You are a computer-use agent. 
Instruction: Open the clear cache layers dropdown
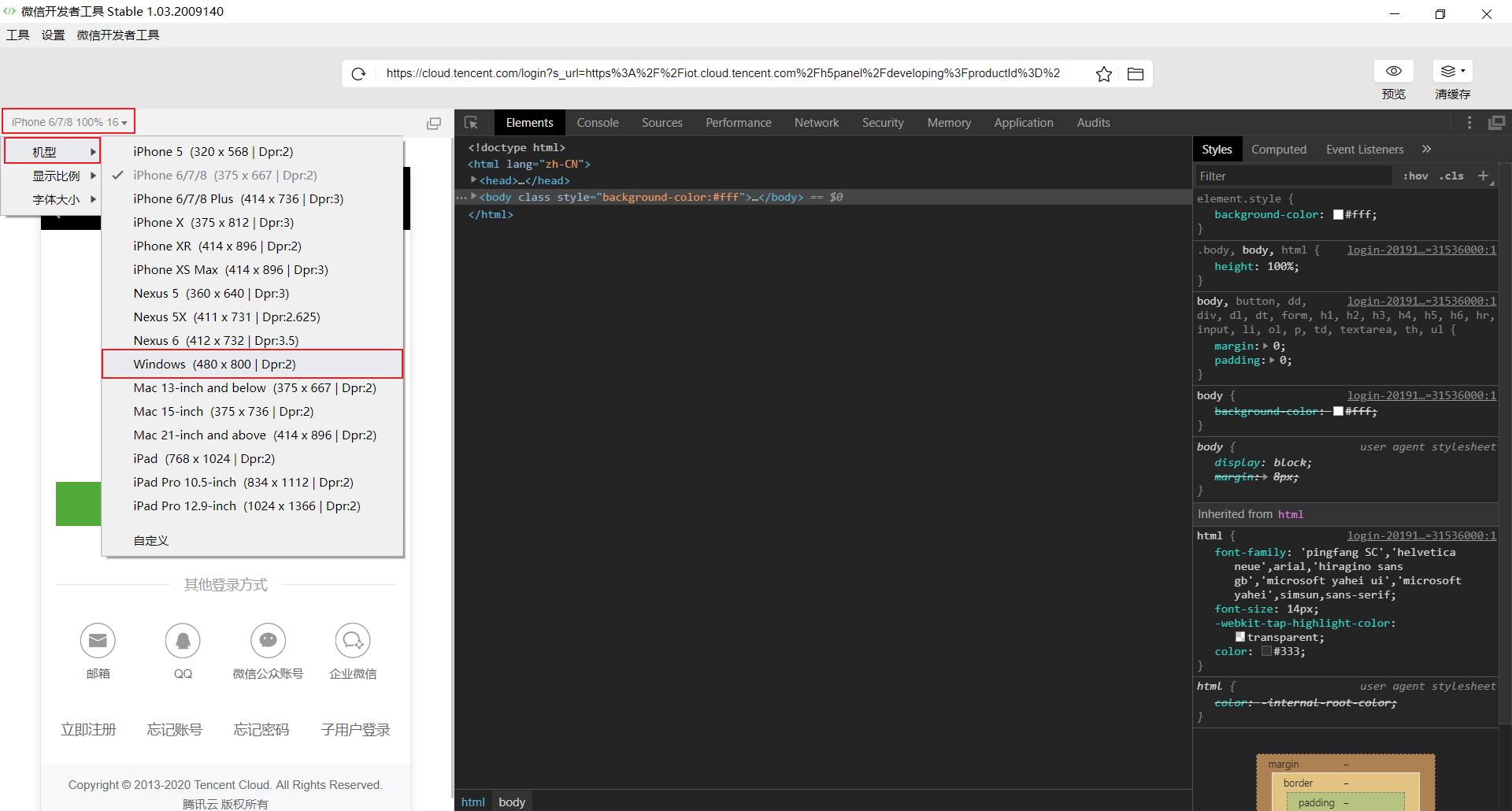tap(1453, 71)
